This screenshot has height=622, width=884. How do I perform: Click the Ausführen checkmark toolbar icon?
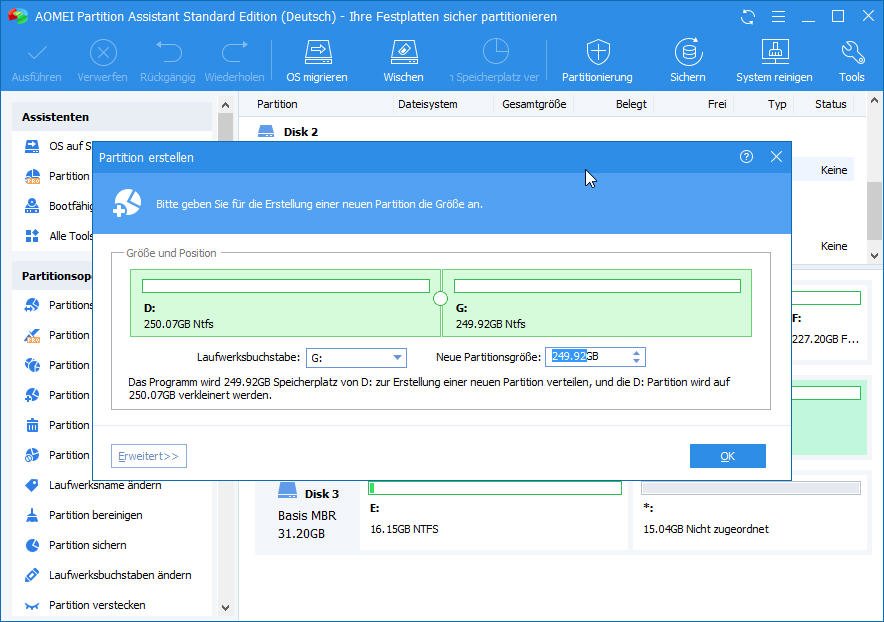pos(37,54)
